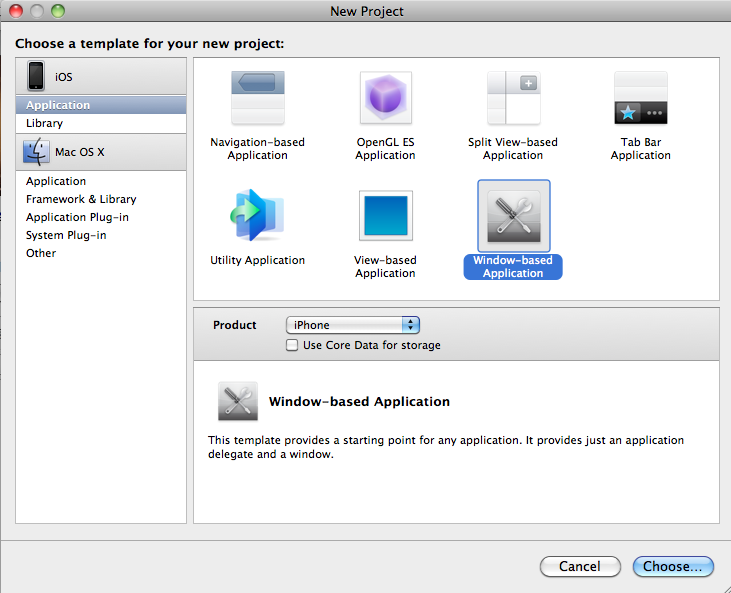Select Application Plug-in category
This screenshot has height=593, width=731.
pos(101,217)
